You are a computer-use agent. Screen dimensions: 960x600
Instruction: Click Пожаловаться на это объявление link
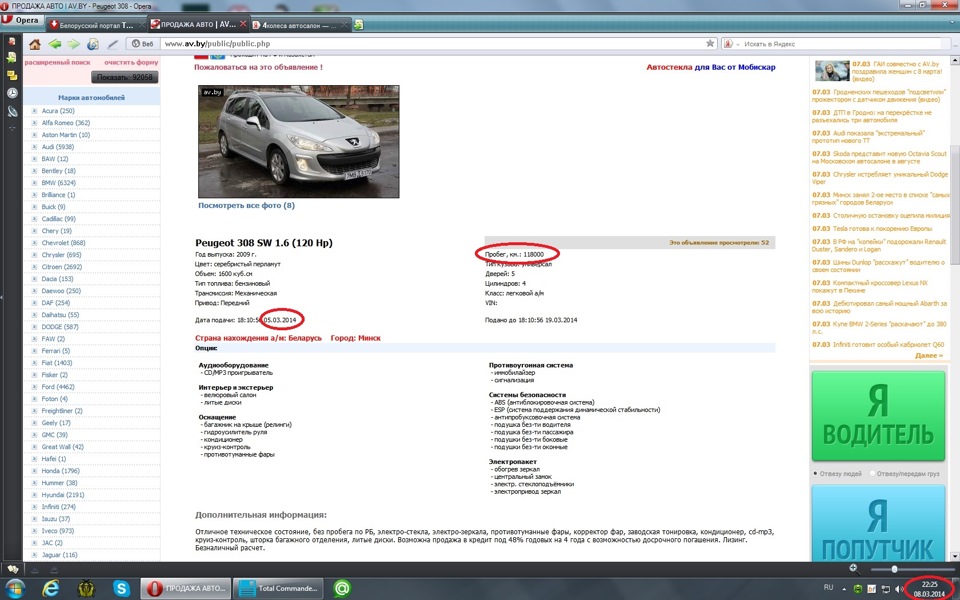tap(258, 67)
